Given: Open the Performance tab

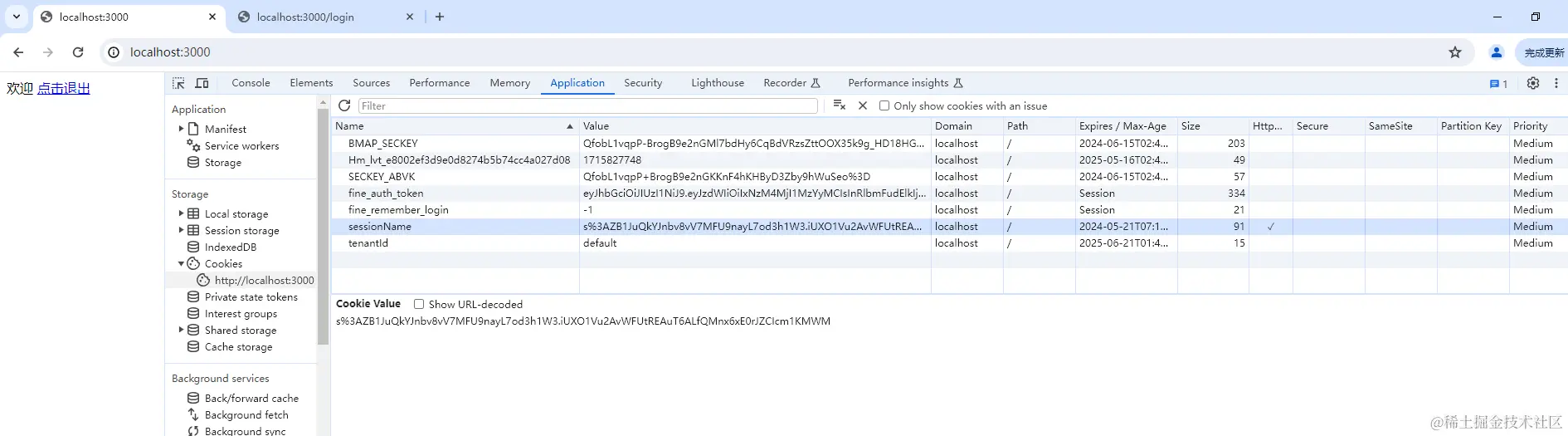Looking at the screenshot, I should pos(440,83).
